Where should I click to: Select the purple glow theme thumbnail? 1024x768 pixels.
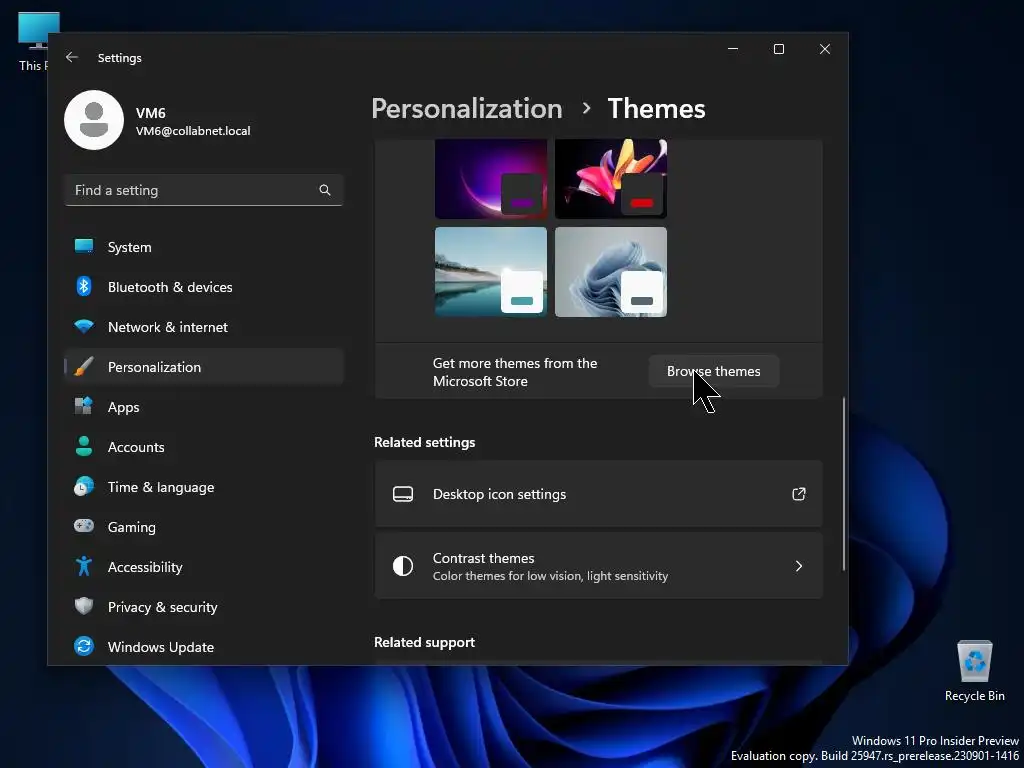[491, 178]
